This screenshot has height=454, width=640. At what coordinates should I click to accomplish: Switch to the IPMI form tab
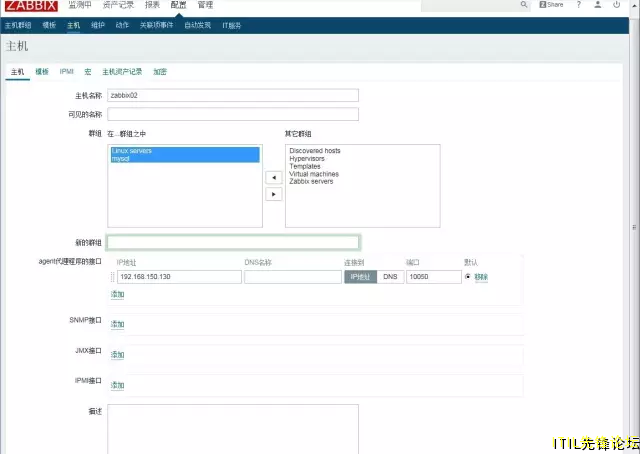[x=67, y=72]
